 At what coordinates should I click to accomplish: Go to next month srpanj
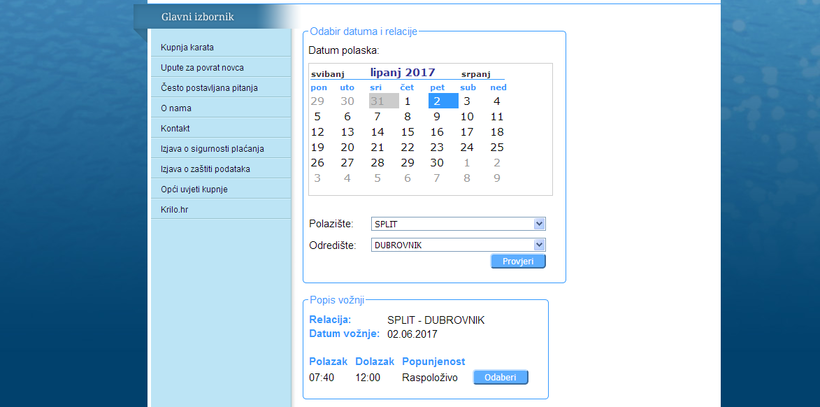pos(475,74)
